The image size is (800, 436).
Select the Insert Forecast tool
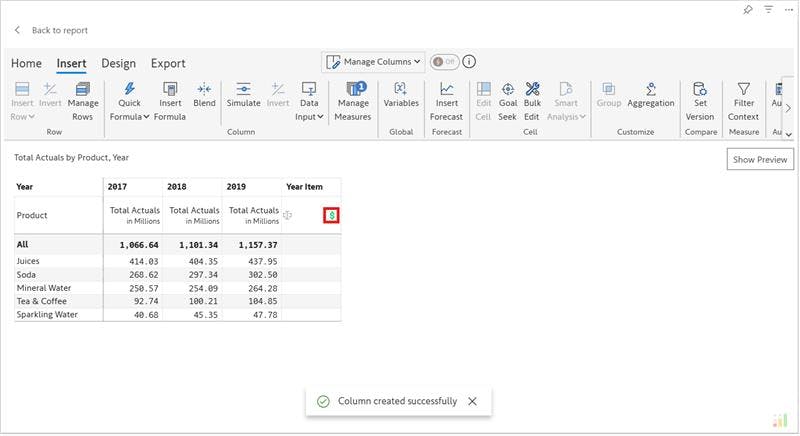point(447,91)
